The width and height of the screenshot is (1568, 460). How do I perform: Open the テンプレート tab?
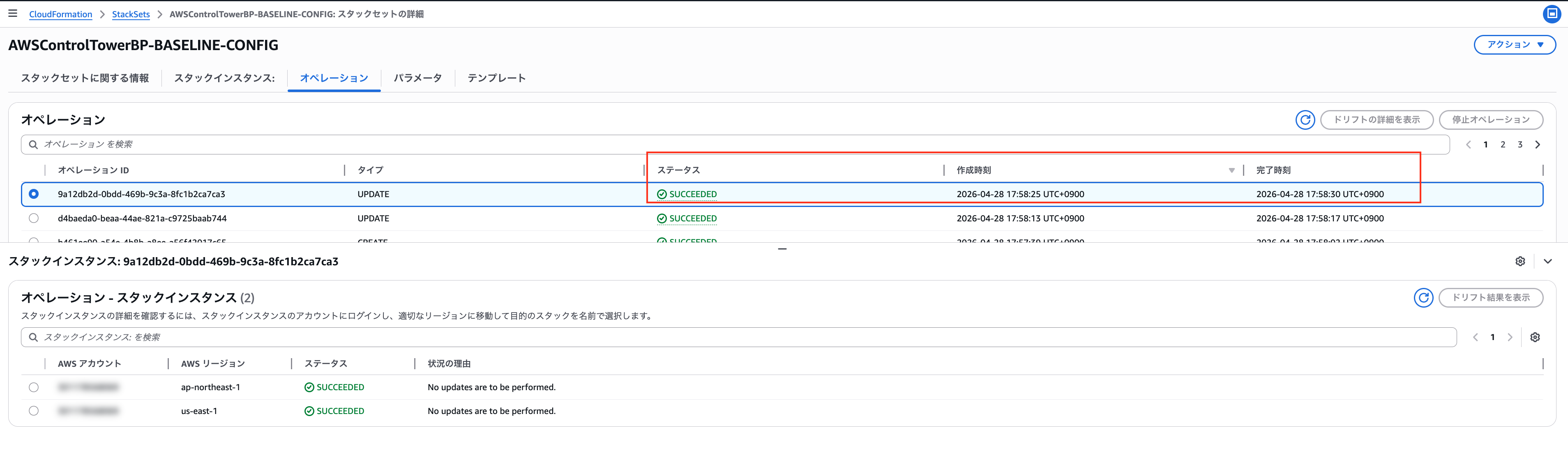(497, 78)
